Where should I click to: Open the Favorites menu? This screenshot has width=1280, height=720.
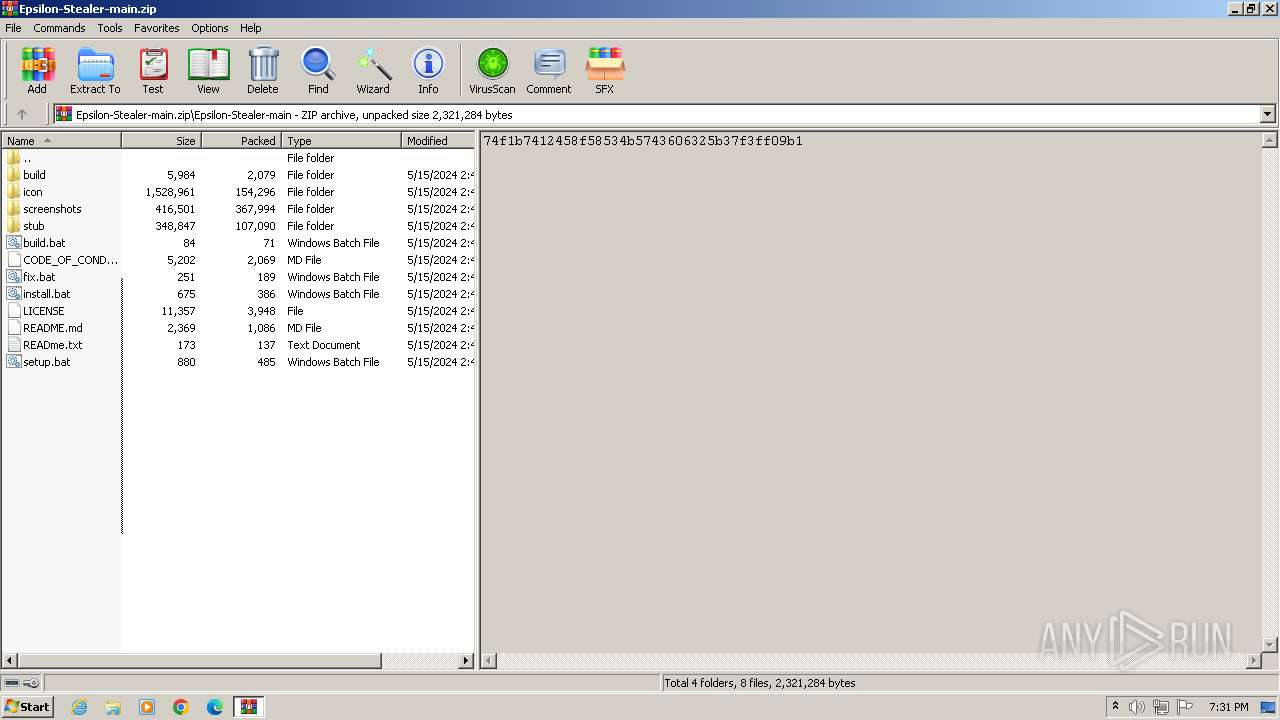157,28
